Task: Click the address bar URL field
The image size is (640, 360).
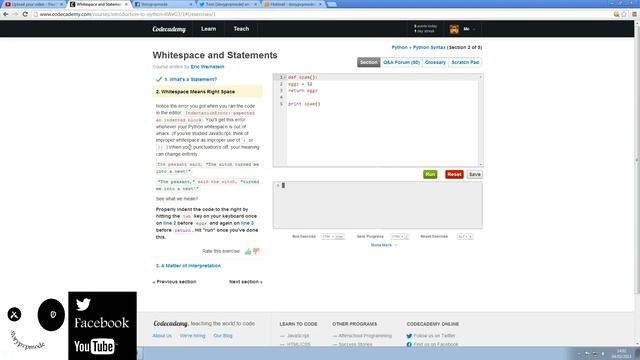Action: [322, 14]
